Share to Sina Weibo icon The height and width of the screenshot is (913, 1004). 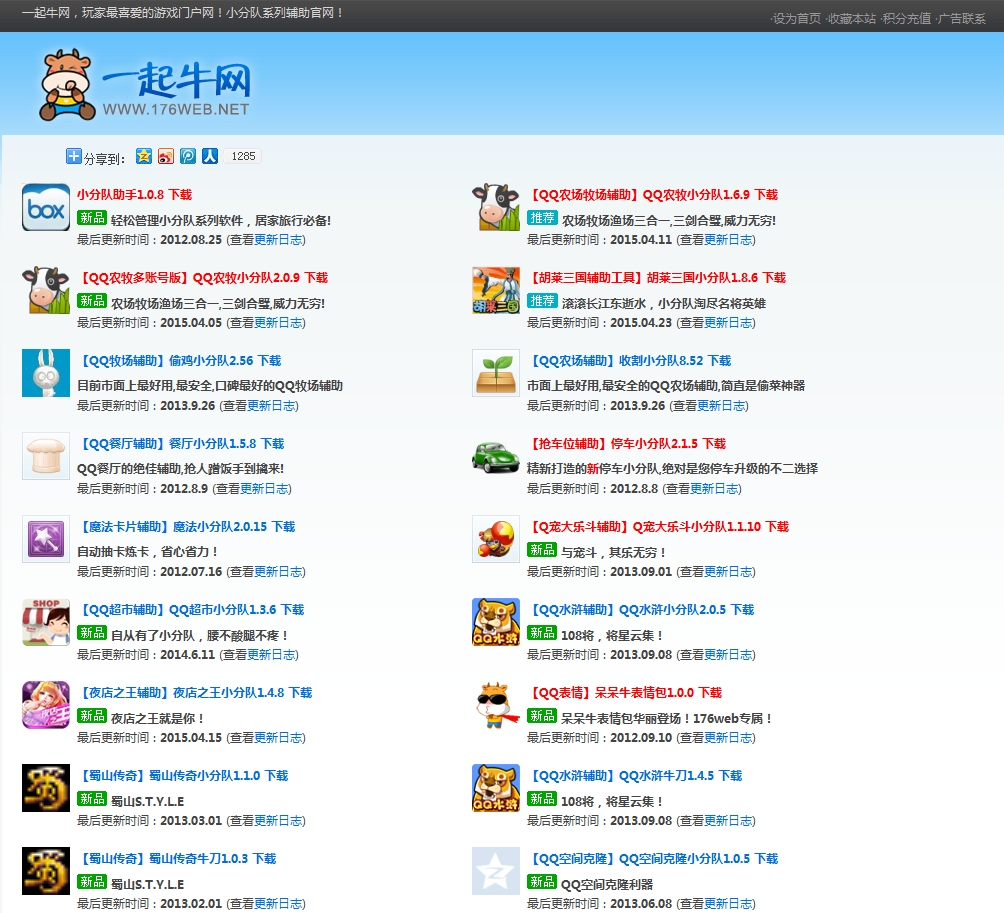click(166, 156)
